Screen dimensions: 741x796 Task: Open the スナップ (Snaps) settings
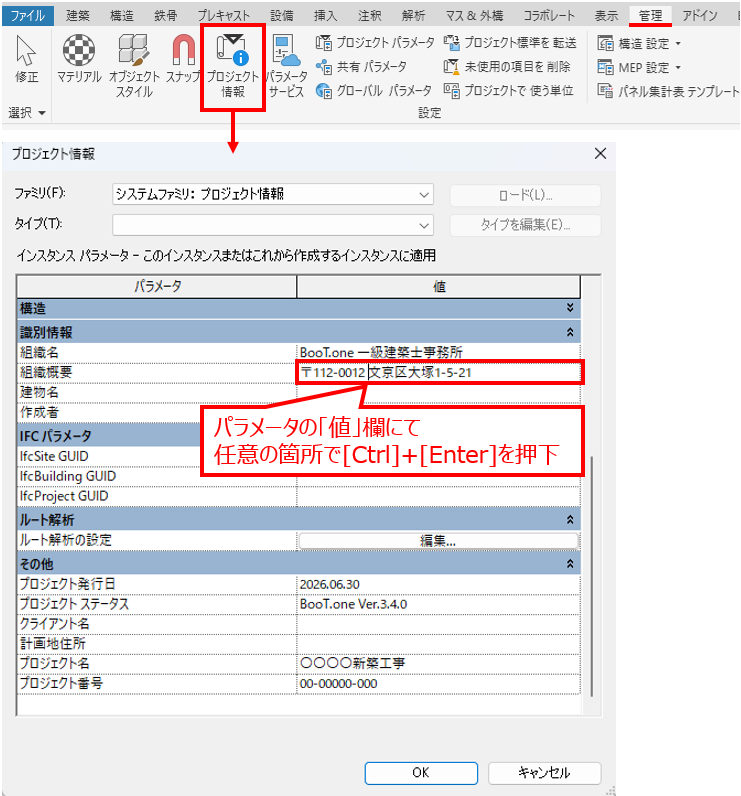[183, 58]
